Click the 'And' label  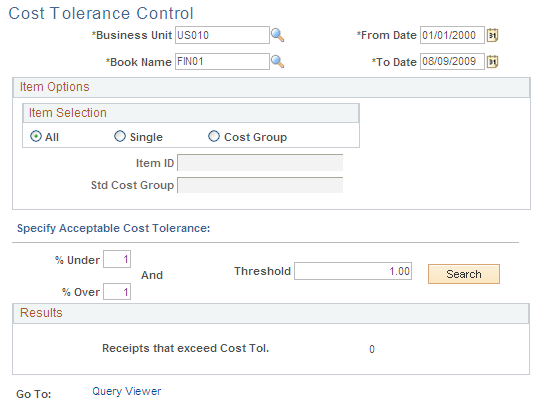point(152,275)
